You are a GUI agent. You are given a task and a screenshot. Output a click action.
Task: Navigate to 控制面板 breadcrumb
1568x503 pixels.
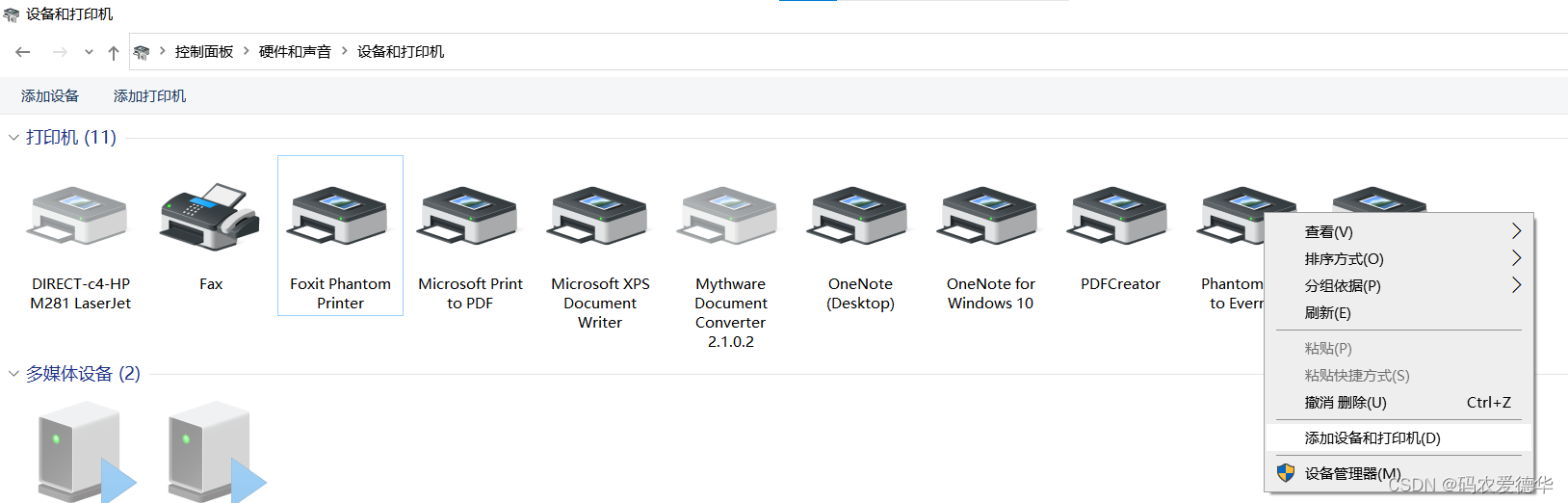(x=204, y=52)
